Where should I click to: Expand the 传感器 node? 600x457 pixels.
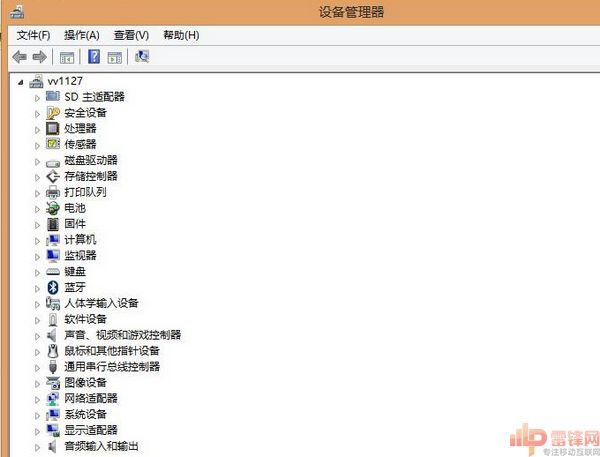pos(37,146)
